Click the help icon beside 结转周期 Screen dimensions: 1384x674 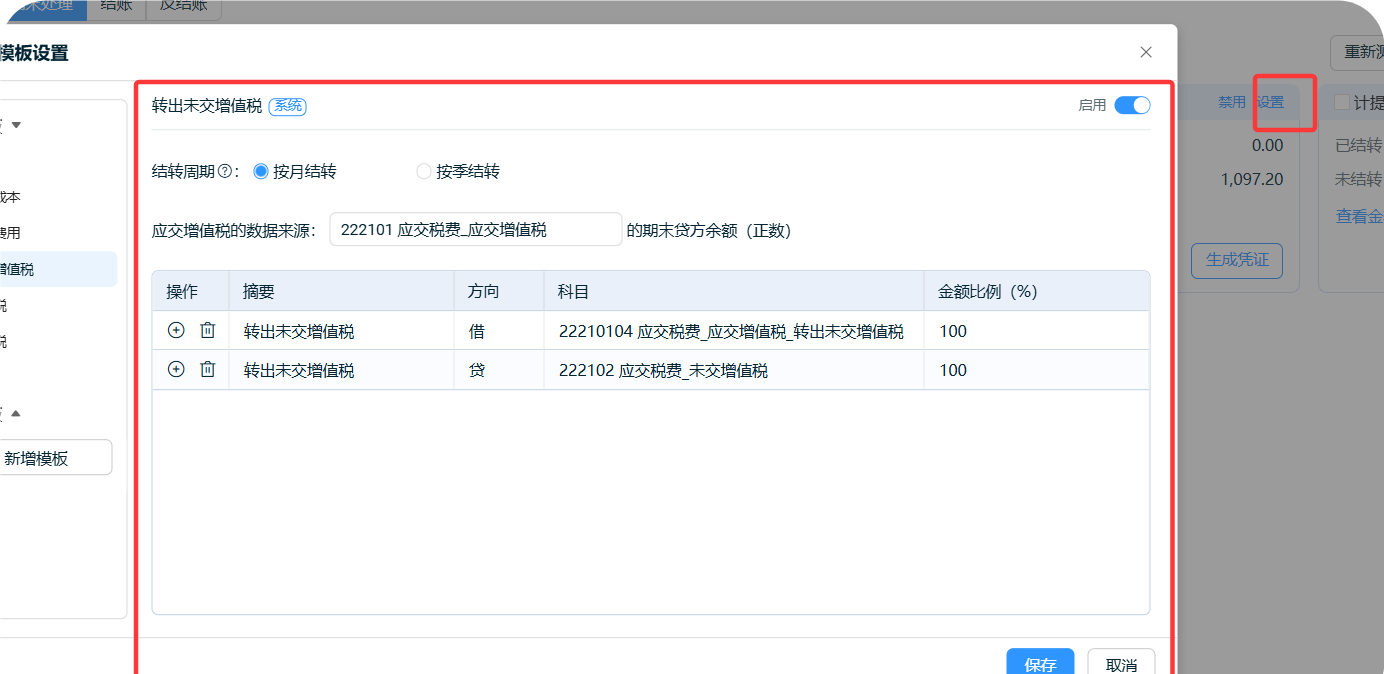[x=225, y=172]
